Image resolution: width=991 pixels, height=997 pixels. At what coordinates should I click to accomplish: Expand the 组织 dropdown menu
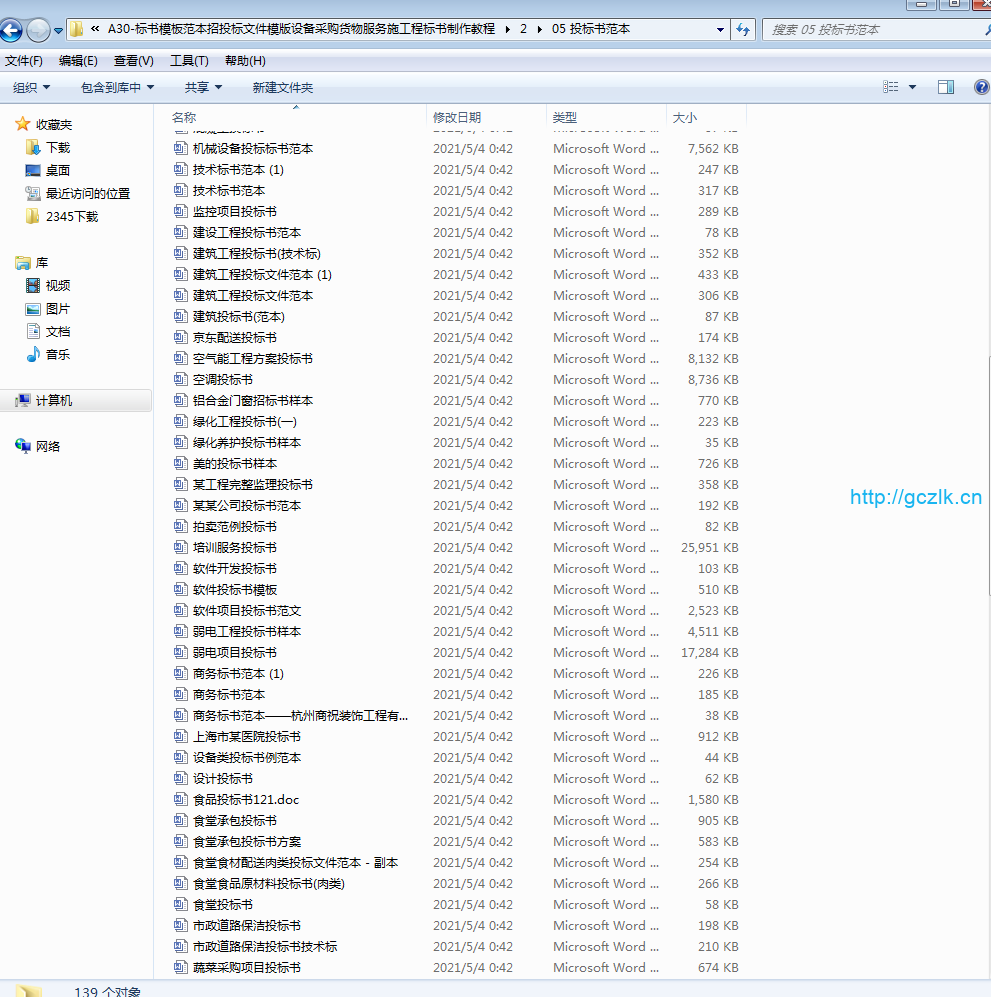31,88
